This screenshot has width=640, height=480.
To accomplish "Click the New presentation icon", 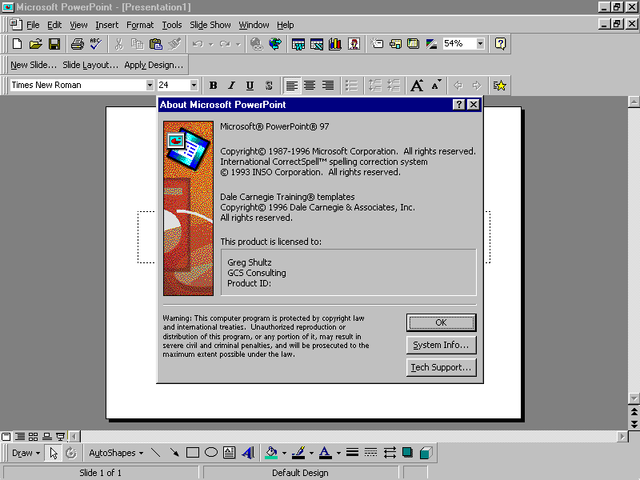I will coord(17,44).
